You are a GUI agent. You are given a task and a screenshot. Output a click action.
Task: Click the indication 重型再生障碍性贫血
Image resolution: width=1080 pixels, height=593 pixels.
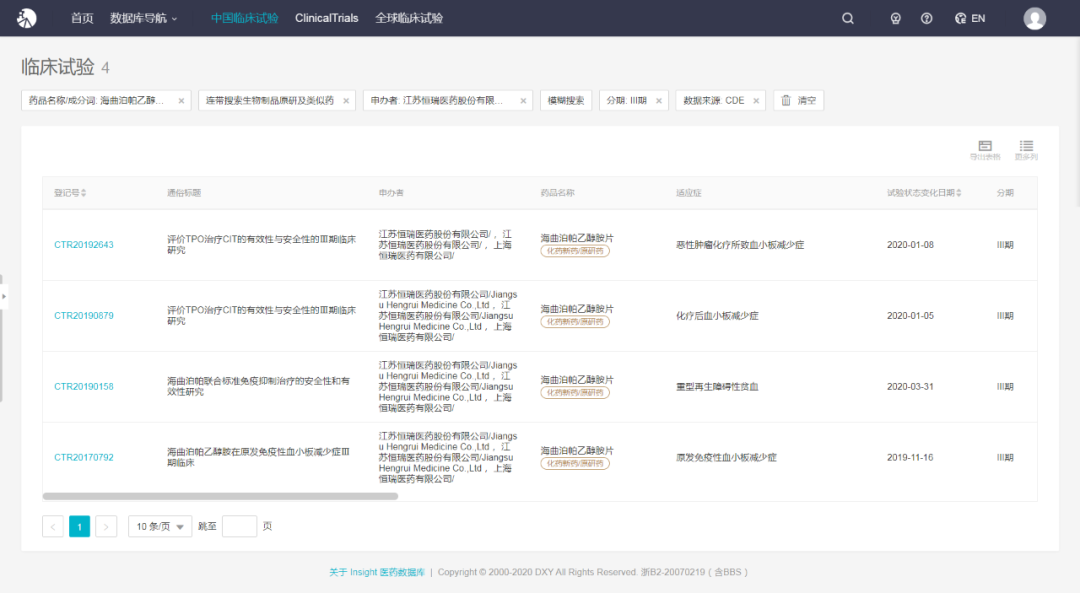click(717, 386)
